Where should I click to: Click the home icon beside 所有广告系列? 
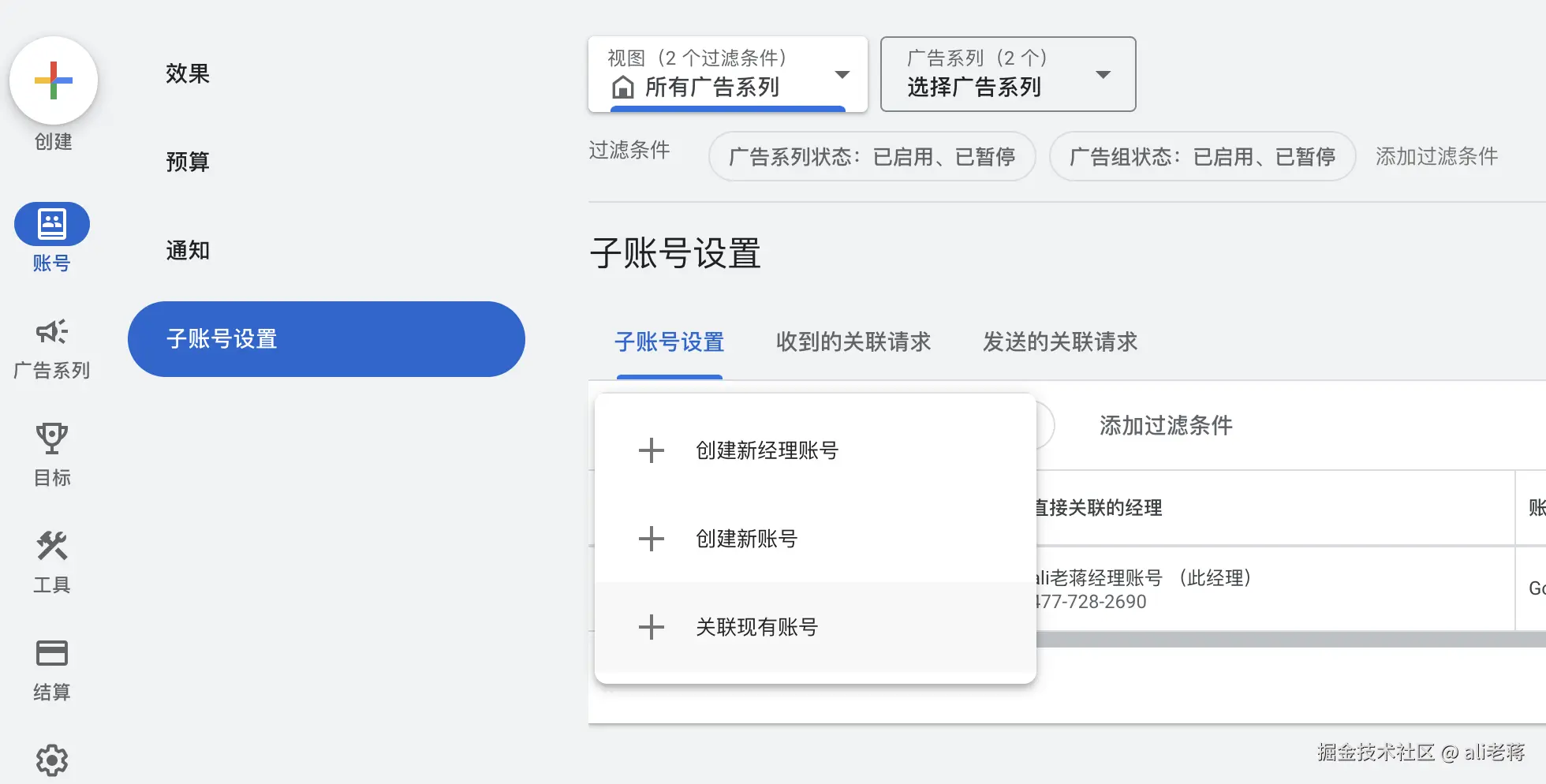(x=623, y=87)
